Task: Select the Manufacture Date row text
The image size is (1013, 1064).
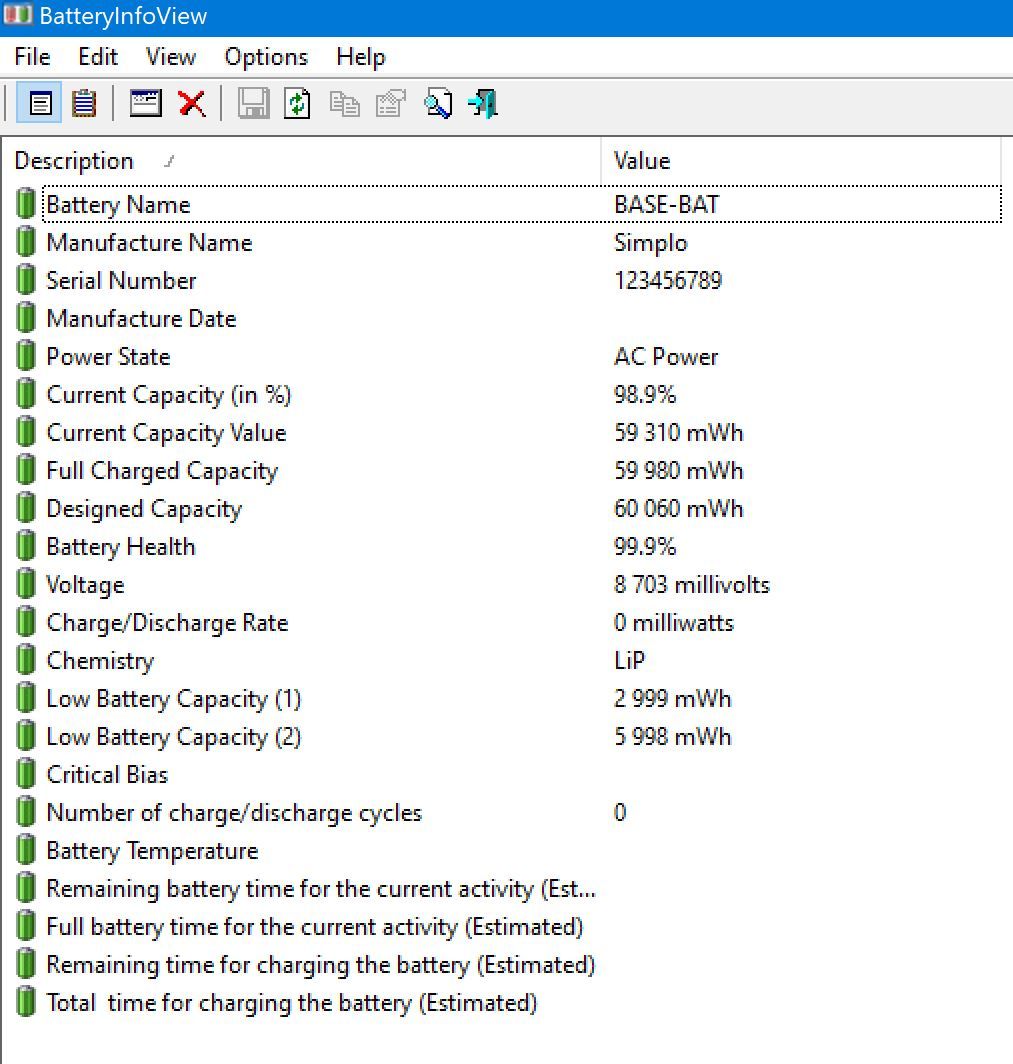Action: pyautogui.click(x=141, y=318)
